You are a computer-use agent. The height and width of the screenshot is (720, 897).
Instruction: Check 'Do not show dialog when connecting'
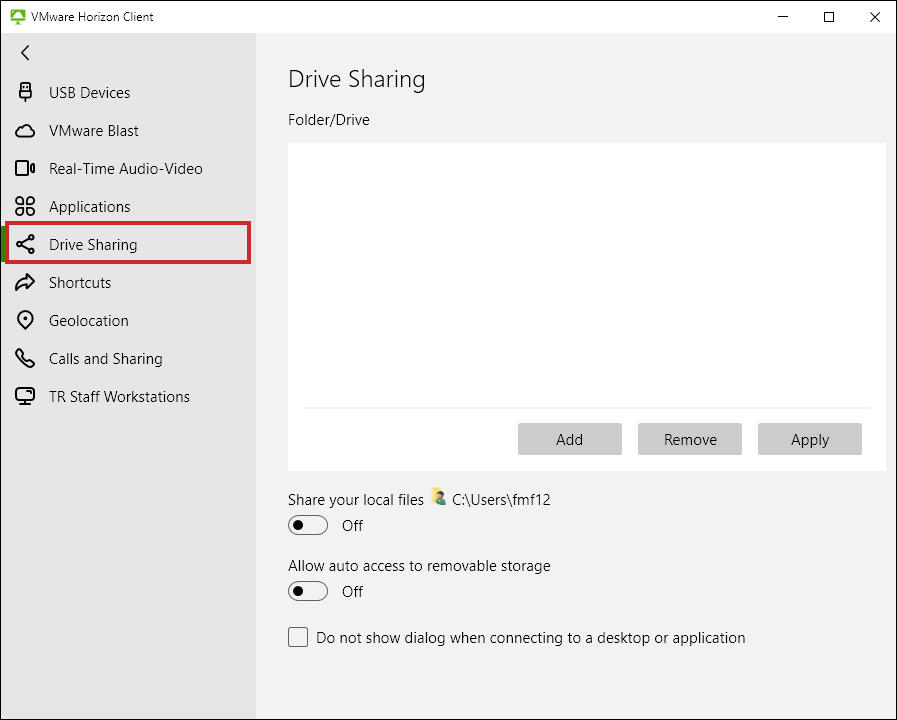pos(298,637)
